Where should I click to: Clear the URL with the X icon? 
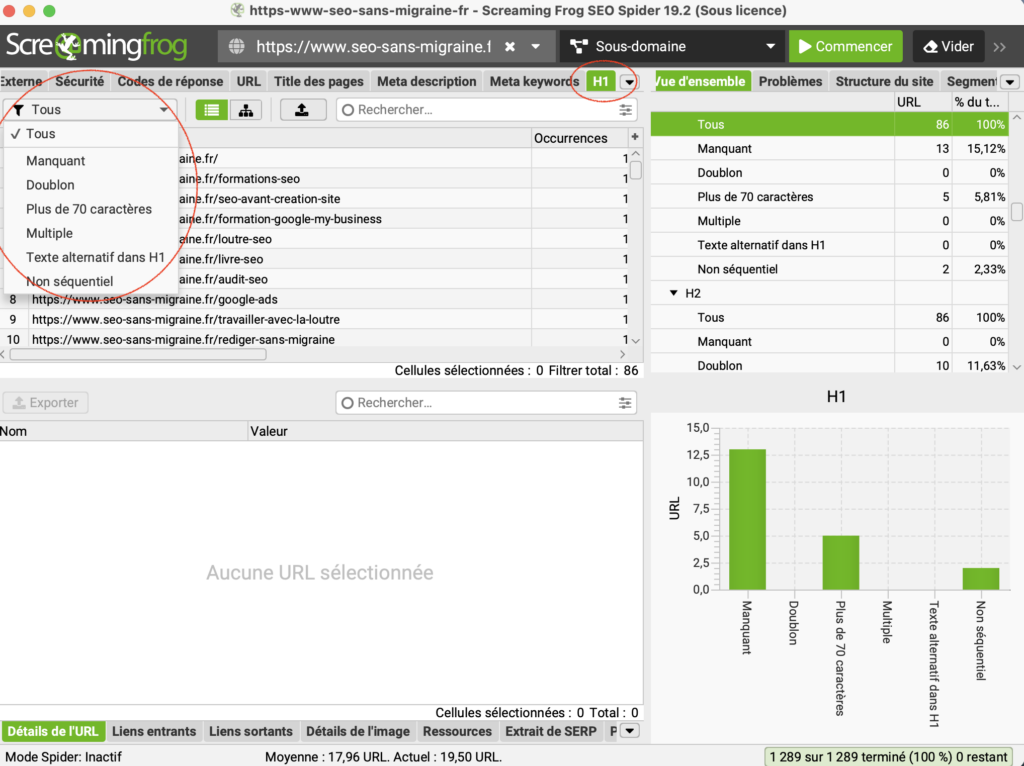[510, 46]
